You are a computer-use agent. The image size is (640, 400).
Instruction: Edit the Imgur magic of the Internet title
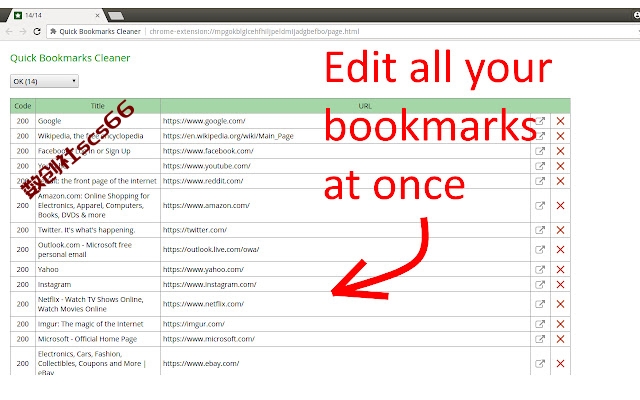(98, 324)
